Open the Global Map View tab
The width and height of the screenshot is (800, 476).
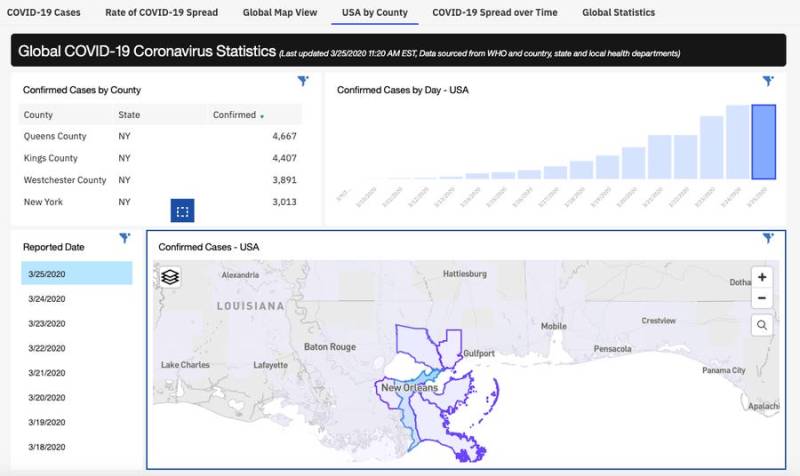tap(280, 13)
